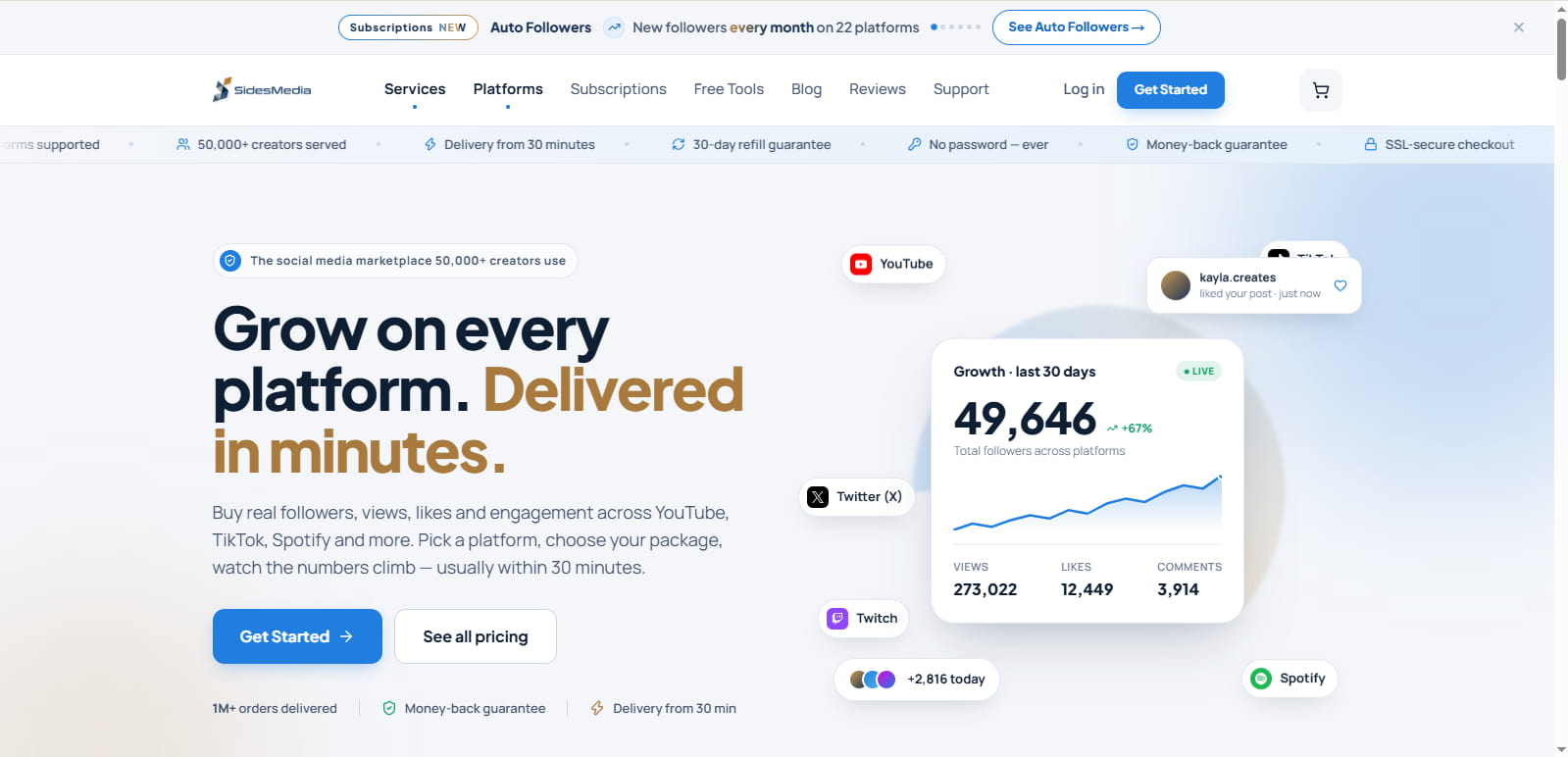Click the refresh icon by 30-day refill guarantee
Image resolution: width=1568 pixels, height=757 pixels.
point(679,144)
